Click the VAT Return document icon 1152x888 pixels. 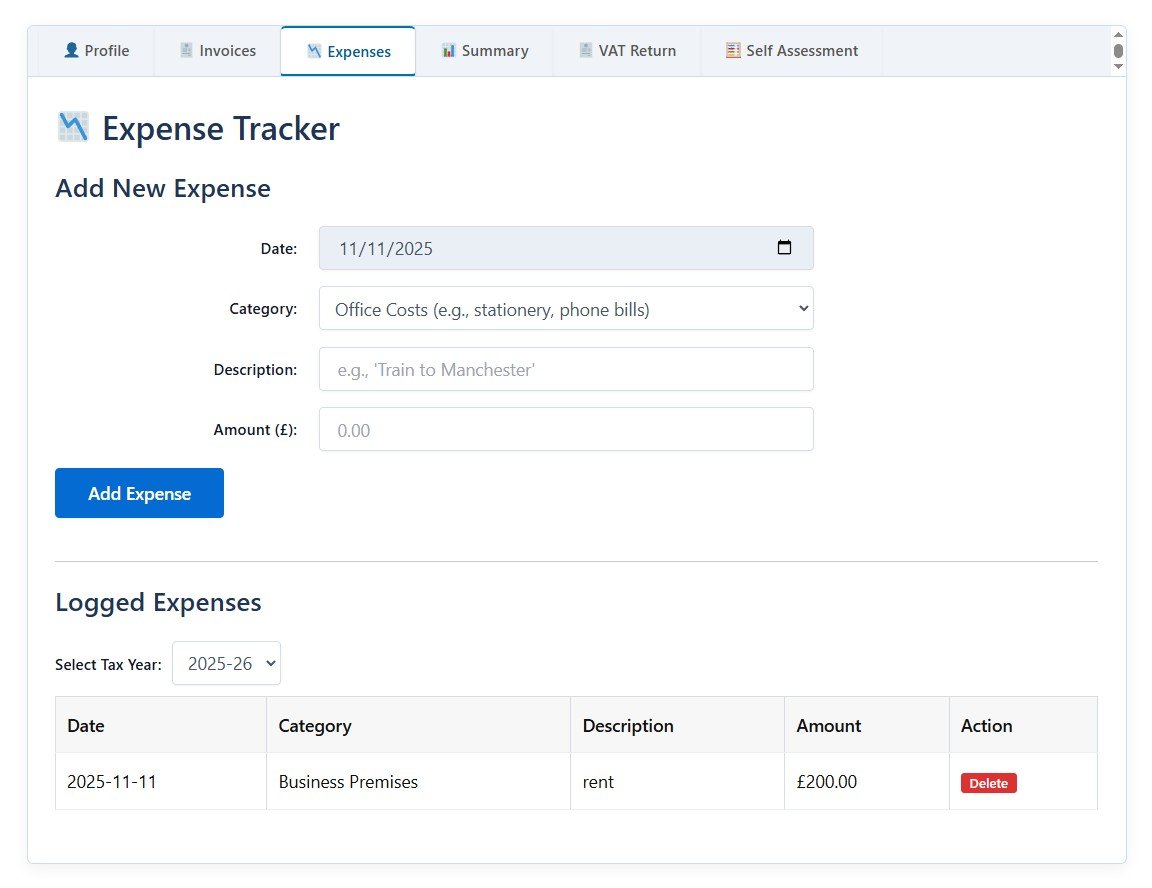584,50
